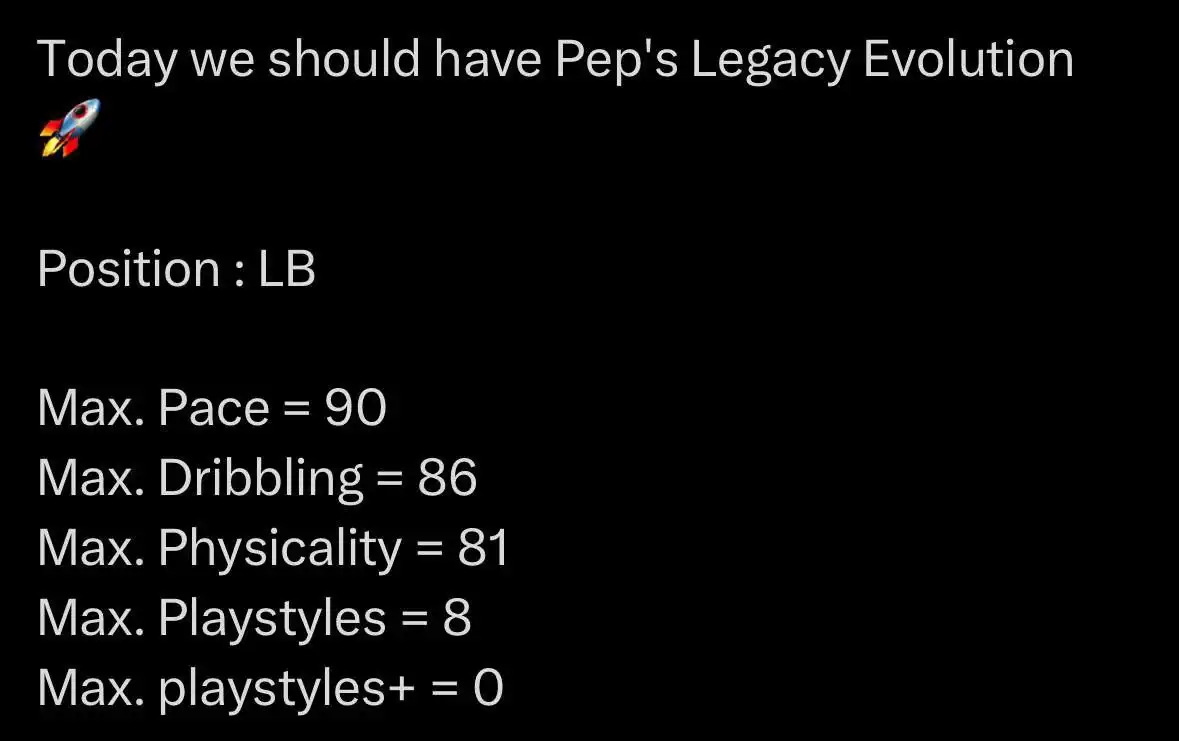Click the number 86 next to Dribbling
This screenshot has height=741, width=1179.
(447, 478)
